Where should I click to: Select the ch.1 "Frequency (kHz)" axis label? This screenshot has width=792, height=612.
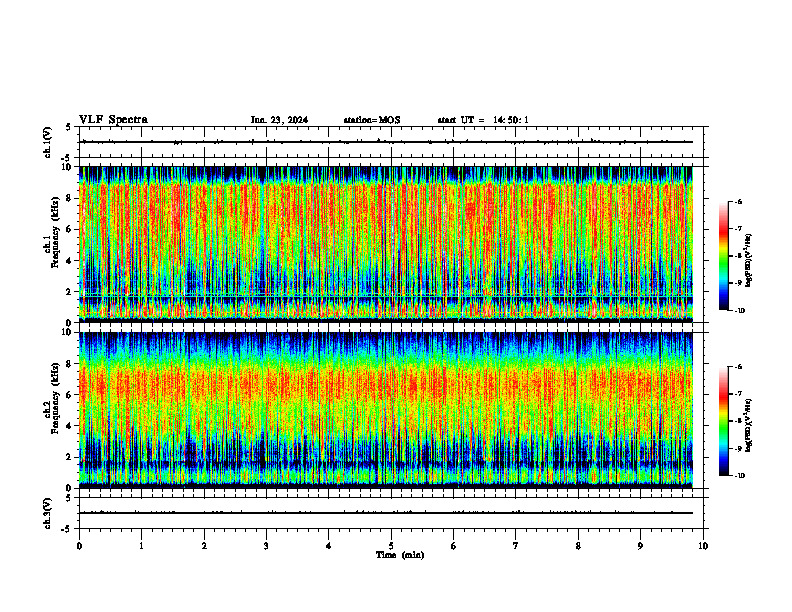(55, 232)
